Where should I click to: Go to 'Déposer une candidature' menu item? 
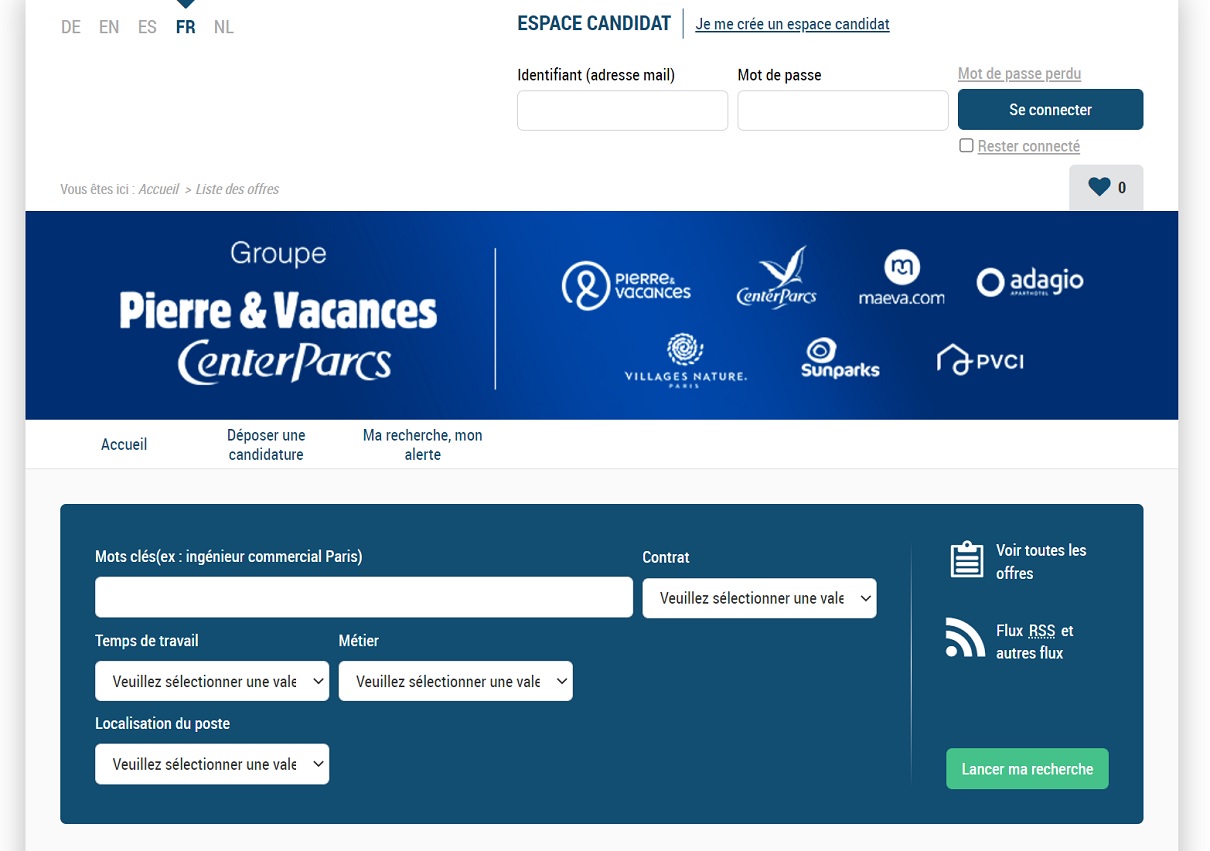click(x=266, y=445)
